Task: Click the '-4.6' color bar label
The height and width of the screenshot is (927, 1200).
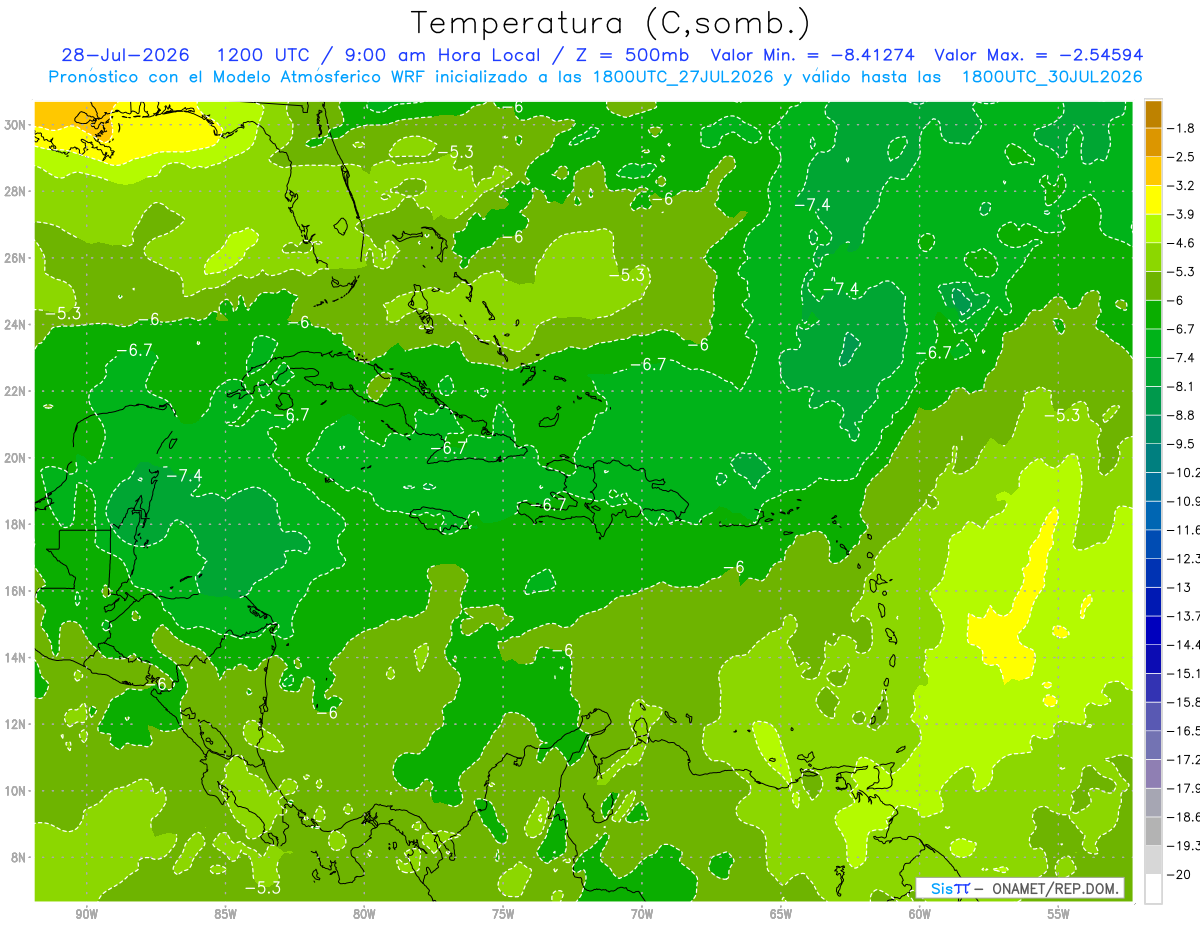Action: [x=1182, y=243]
